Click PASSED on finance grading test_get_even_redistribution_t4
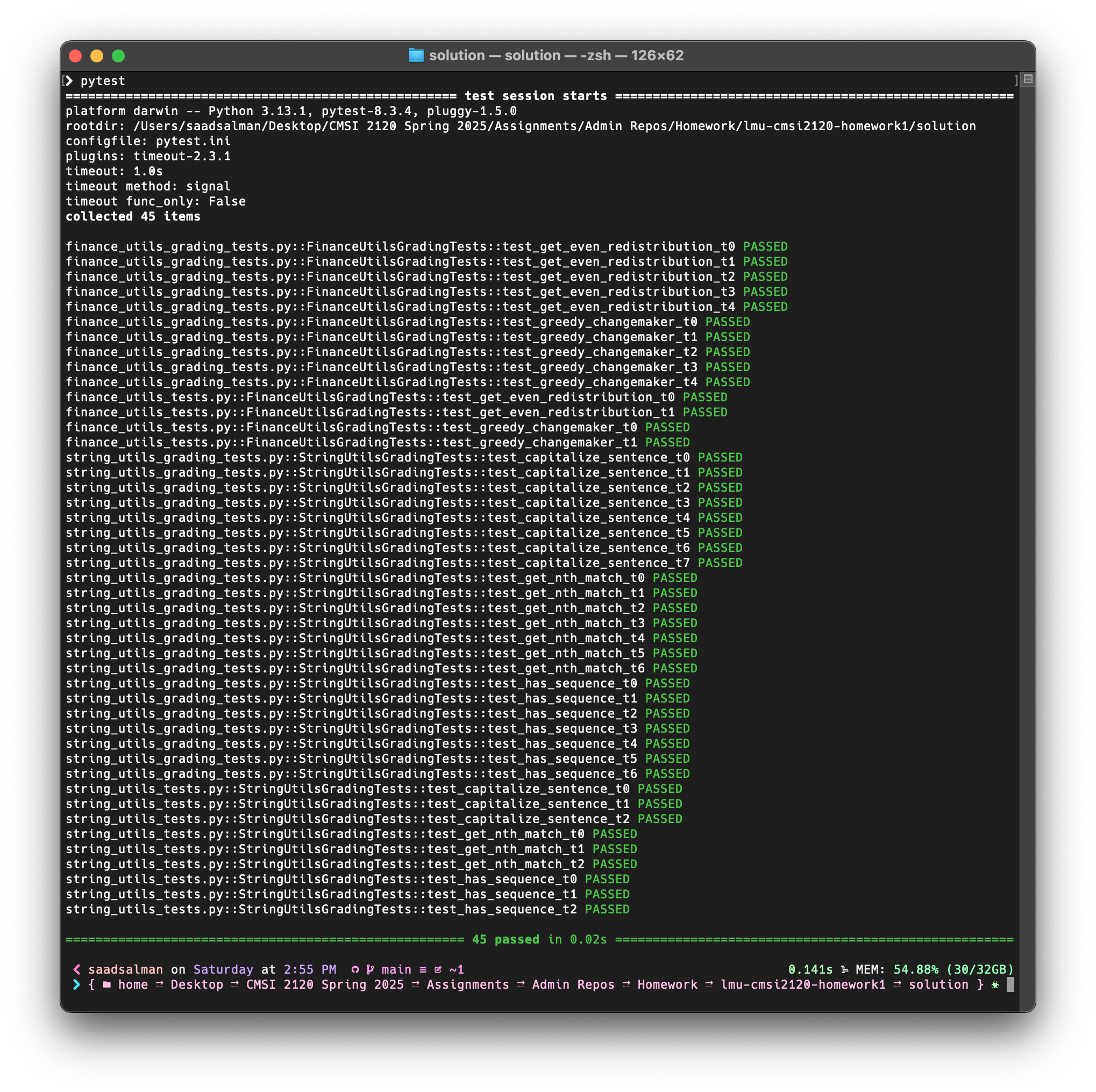The image size is (1096, 1092). tap(765, 307)
